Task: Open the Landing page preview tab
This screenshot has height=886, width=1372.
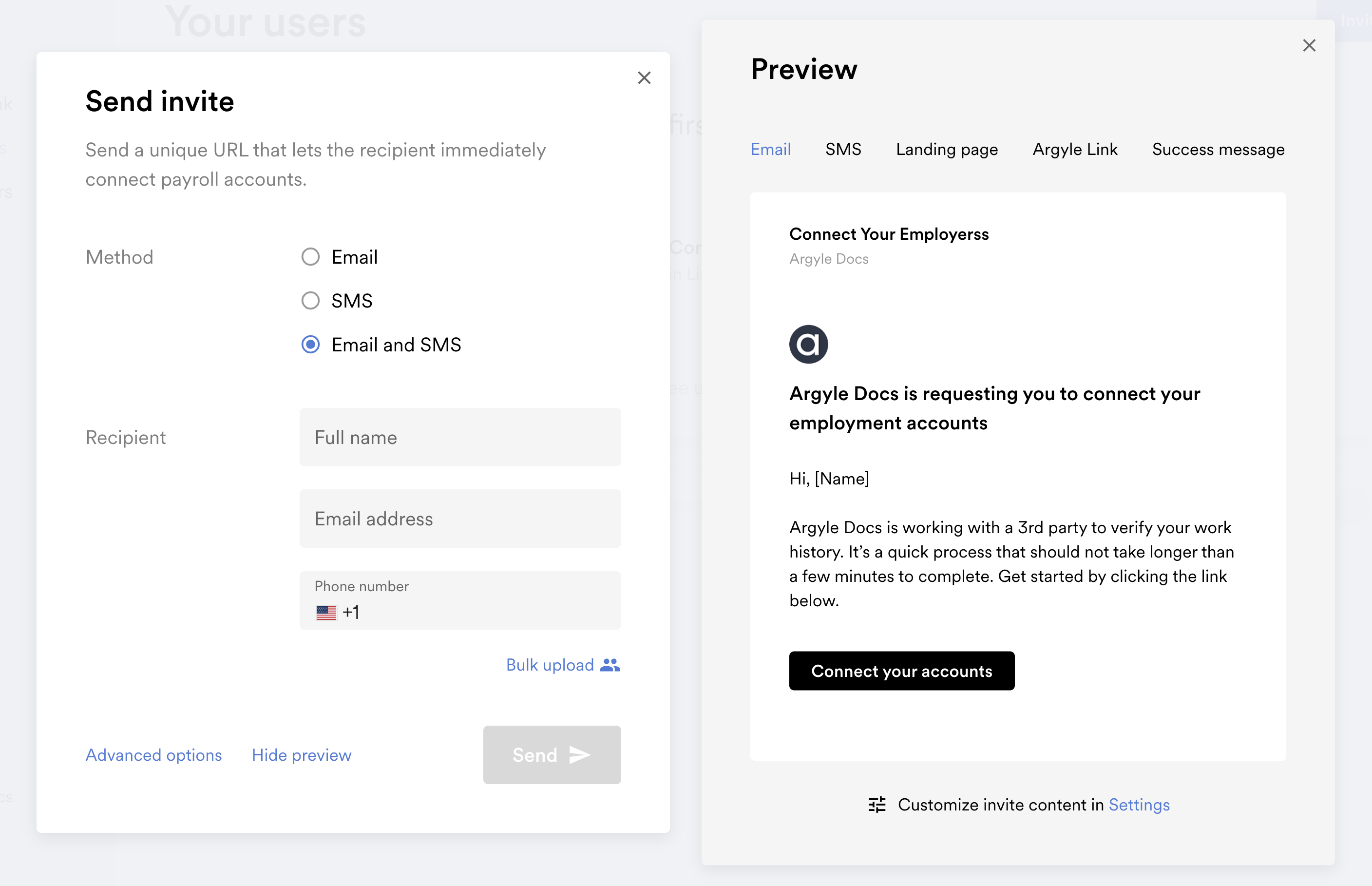Action: (947, 150)
